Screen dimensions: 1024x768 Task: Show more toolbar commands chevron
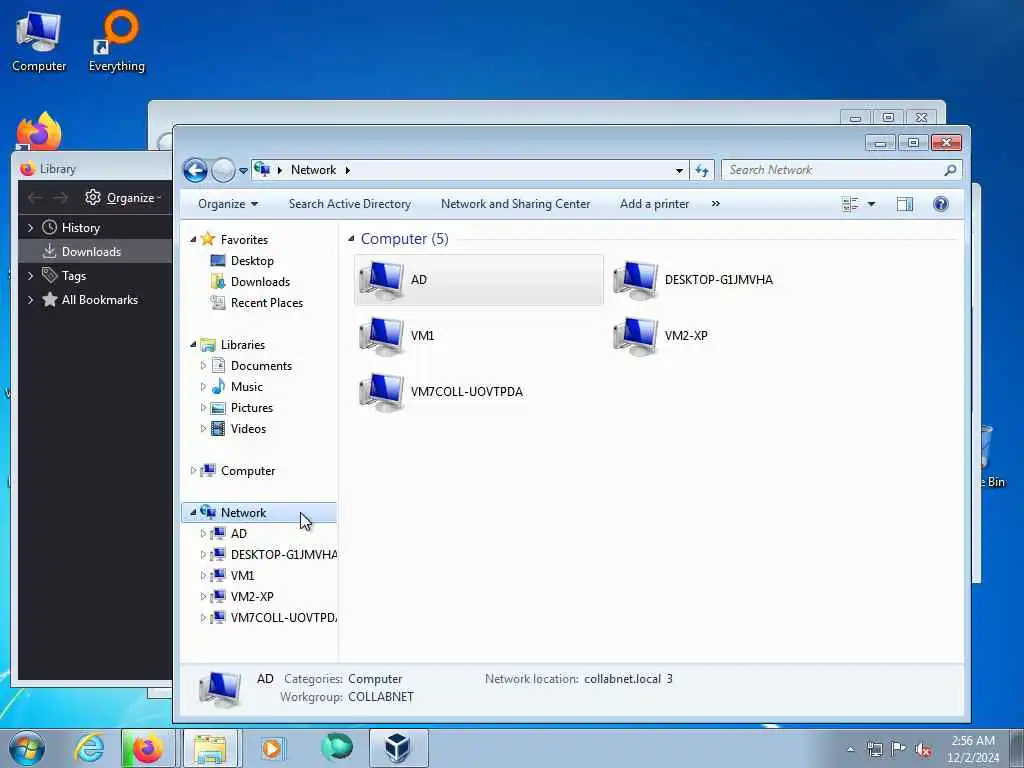pyautogui.click(x=716, y=204)
